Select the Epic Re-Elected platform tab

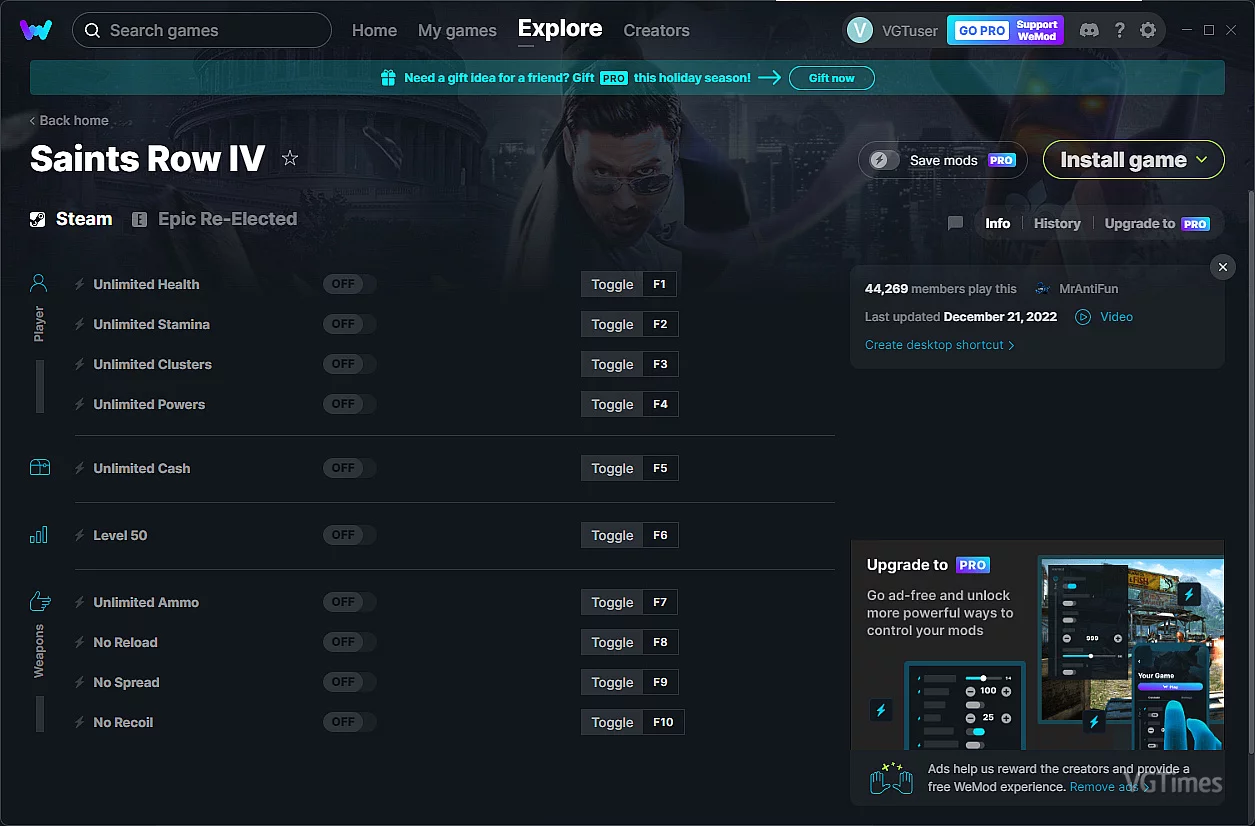point(215,219)
